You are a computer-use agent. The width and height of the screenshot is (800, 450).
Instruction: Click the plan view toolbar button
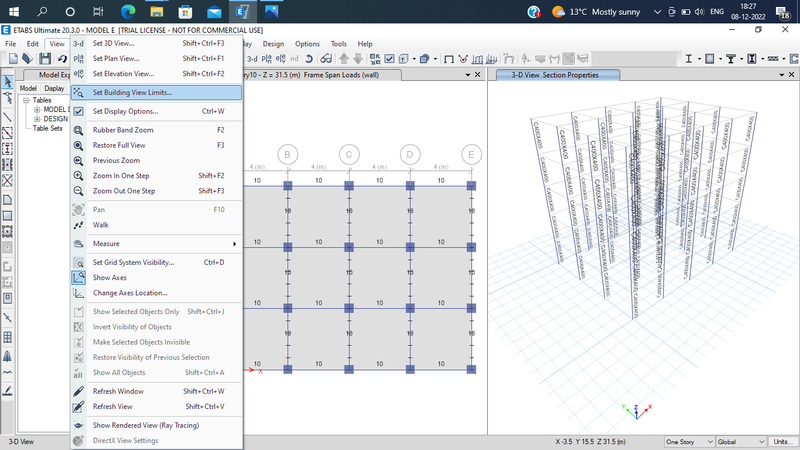(266, 59)
